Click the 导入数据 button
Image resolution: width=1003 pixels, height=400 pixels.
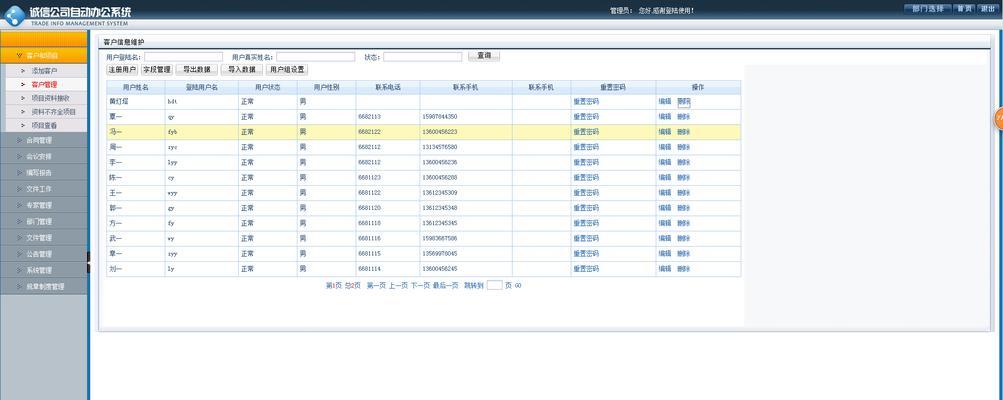pos(242,70)
